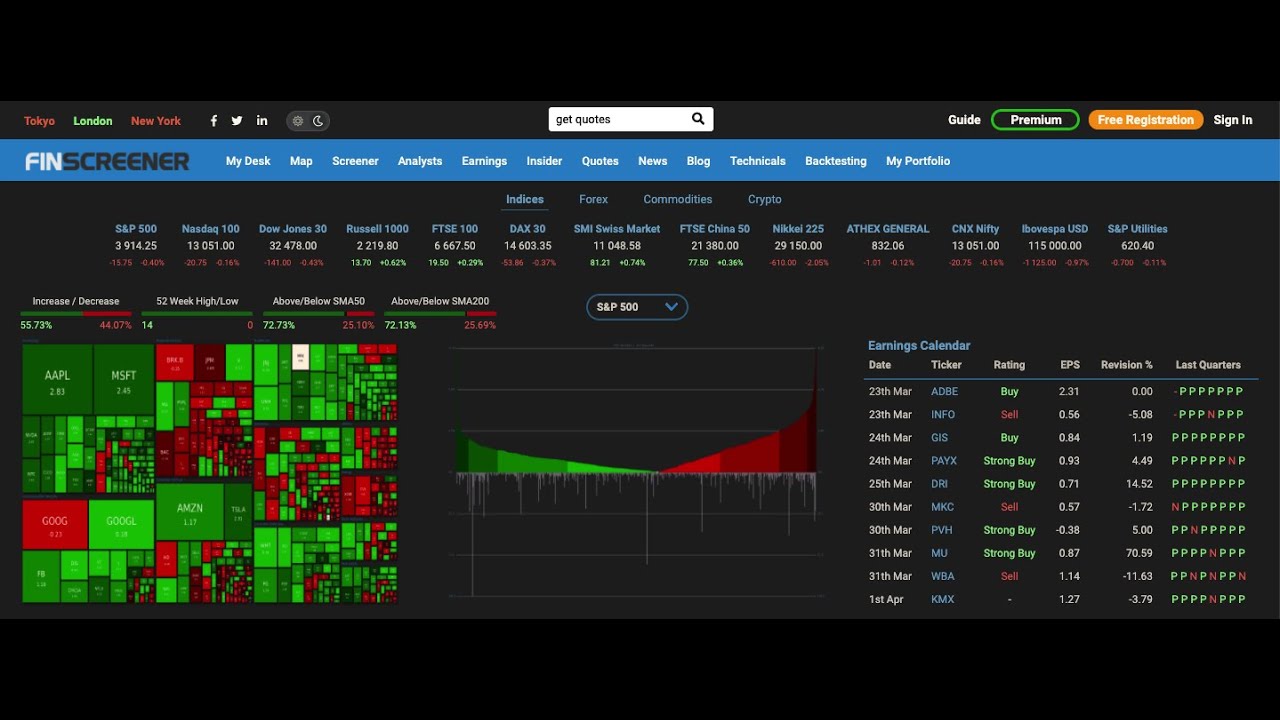Select the AAPL heatmap tile
Image resolution: width=1280 pixels, height=720 pixels.
tap(56, 380)
